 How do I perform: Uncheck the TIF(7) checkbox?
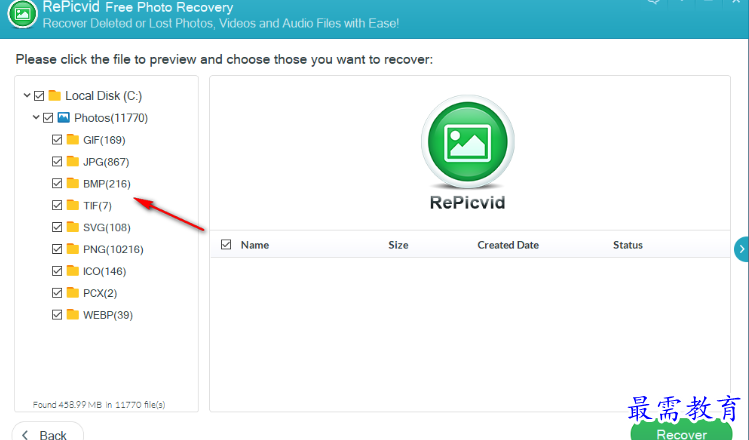pyautogui.click(x=57, y=205)
